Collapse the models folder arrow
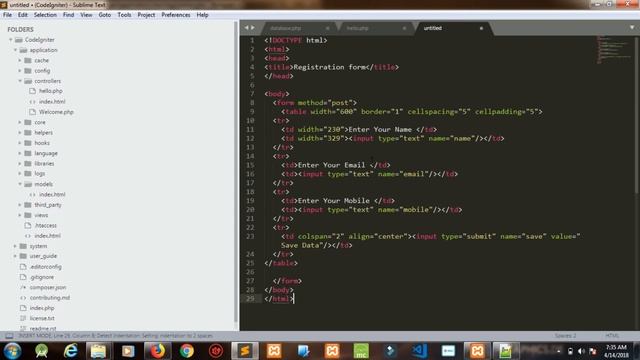The image size is (640, 360). 20,184
